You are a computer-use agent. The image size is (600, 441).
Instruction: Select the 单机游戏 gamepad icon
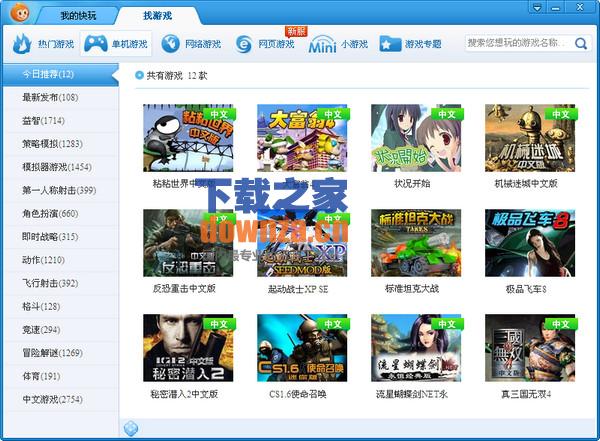pos(96,44)
